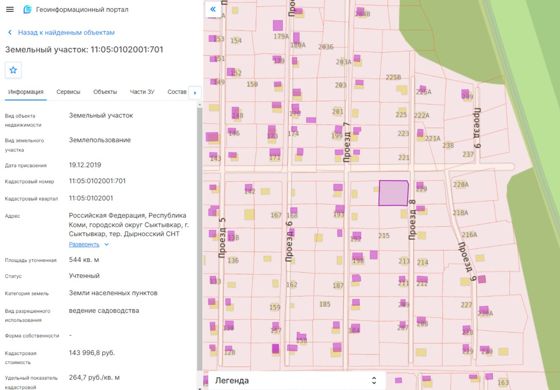Open the Объекты tab
The width and height of the screenshot is (560, 390).
105,92
